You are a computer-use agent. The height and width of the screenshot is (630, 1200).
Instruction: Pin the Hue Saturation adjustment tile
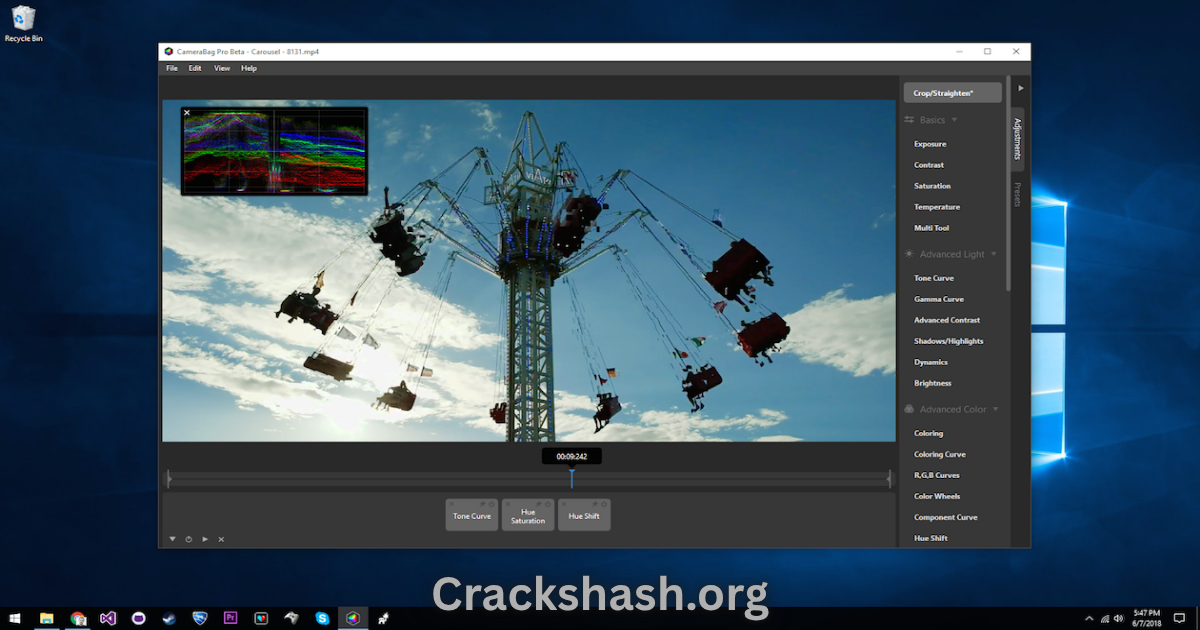538,504
